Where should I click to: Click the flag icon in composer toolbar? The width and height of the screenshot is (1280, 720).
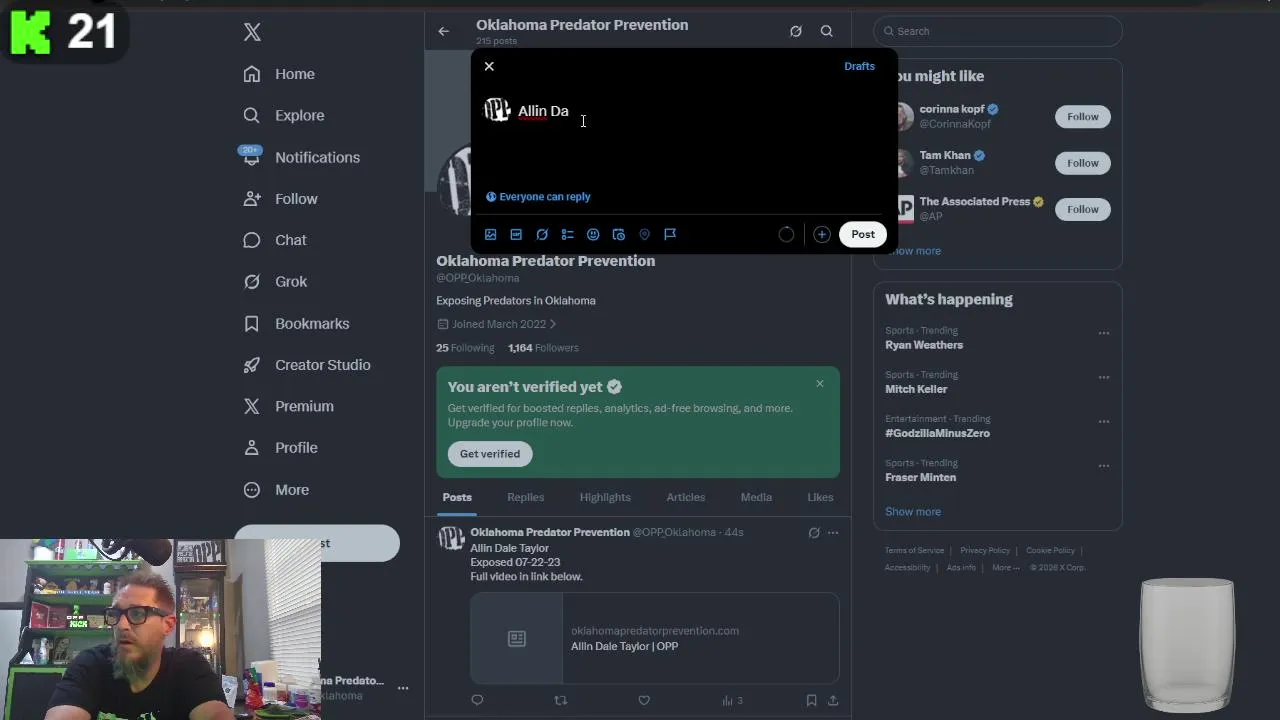(670, 234)
